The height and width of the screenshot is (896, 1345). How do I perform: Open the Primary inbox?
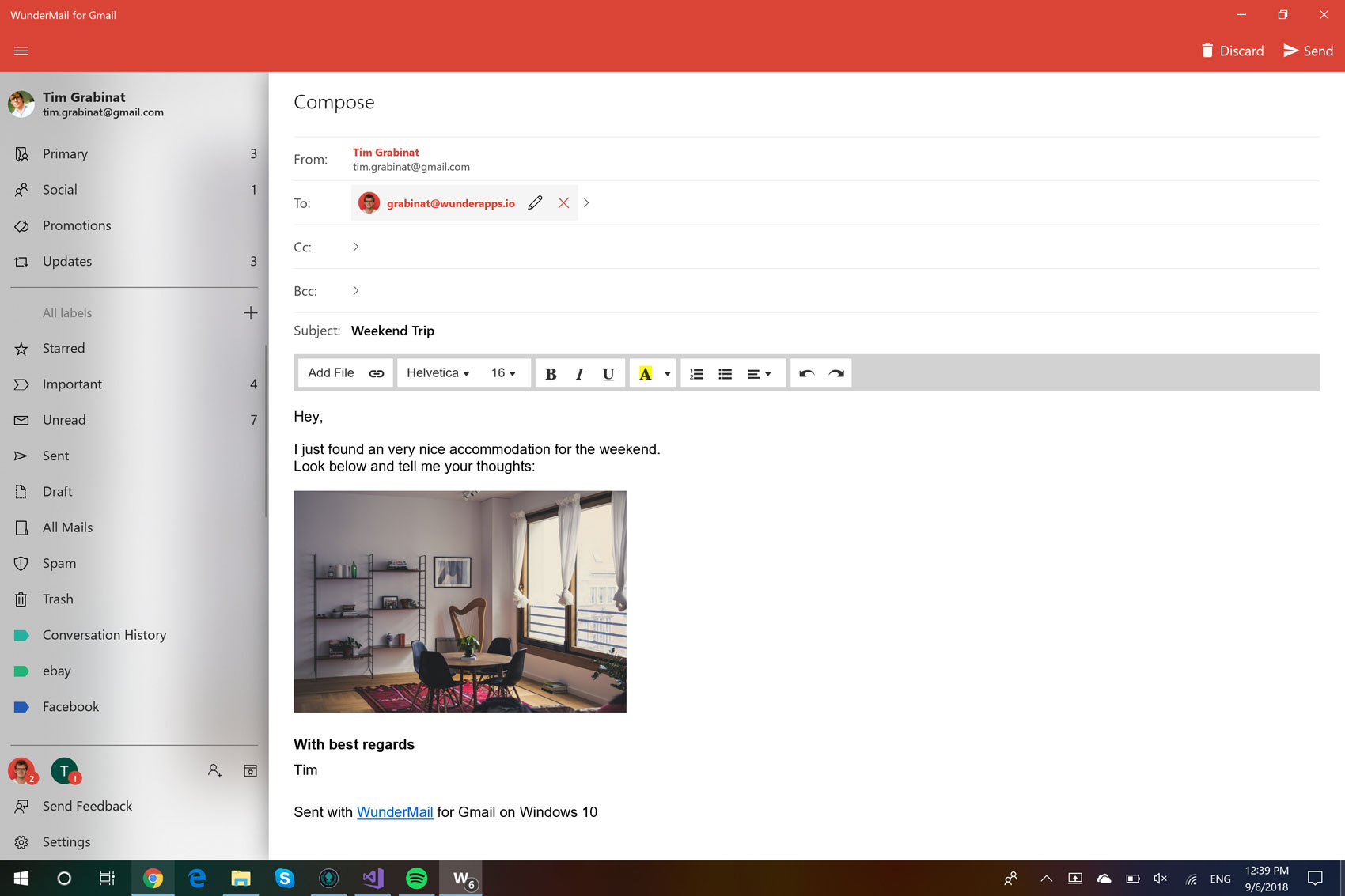[x=134, y=153]
